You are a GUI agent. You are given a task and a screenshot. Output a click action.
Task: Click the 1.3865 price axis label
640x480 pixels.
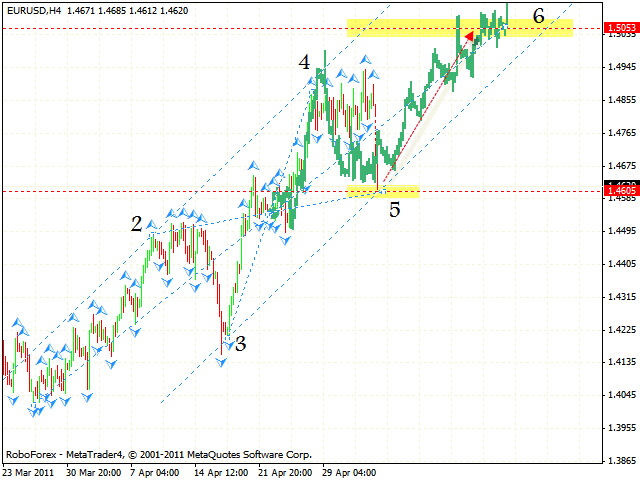621,461
